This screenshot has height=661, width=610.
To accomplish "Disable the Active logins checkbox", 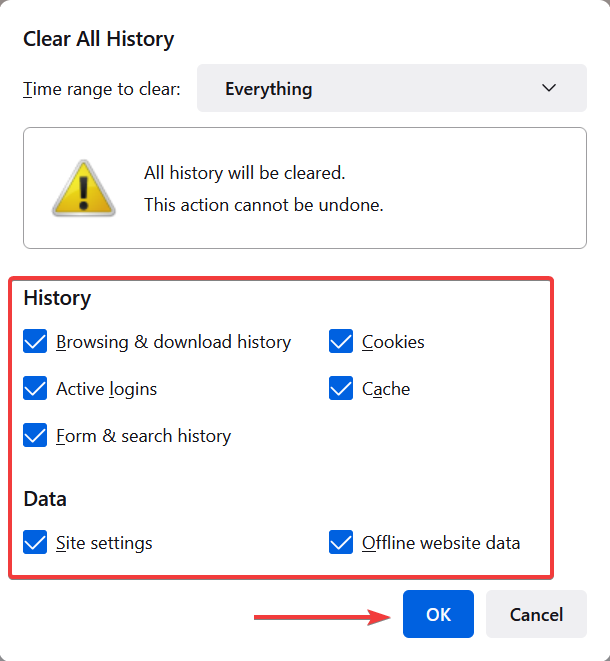I will click(x=35, y=388).
